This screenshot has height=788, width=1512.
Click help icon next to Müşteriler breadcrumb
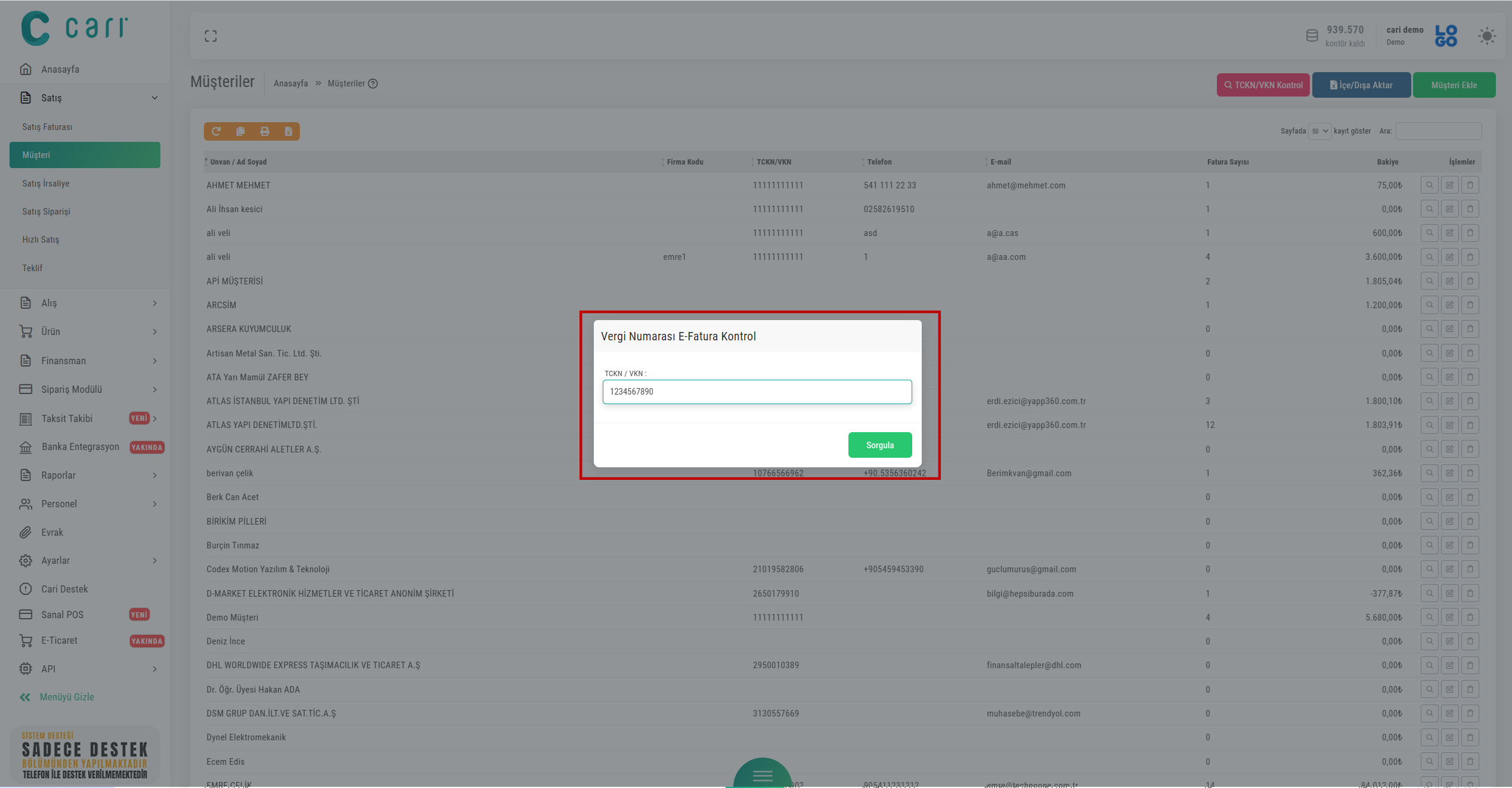coord(373,84)
